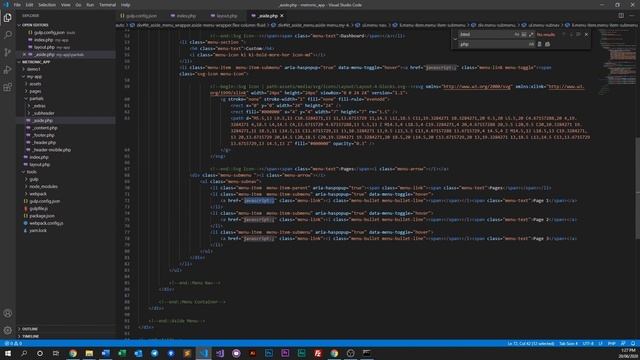
Task: Expand the _extras folder
Action: 66,106
